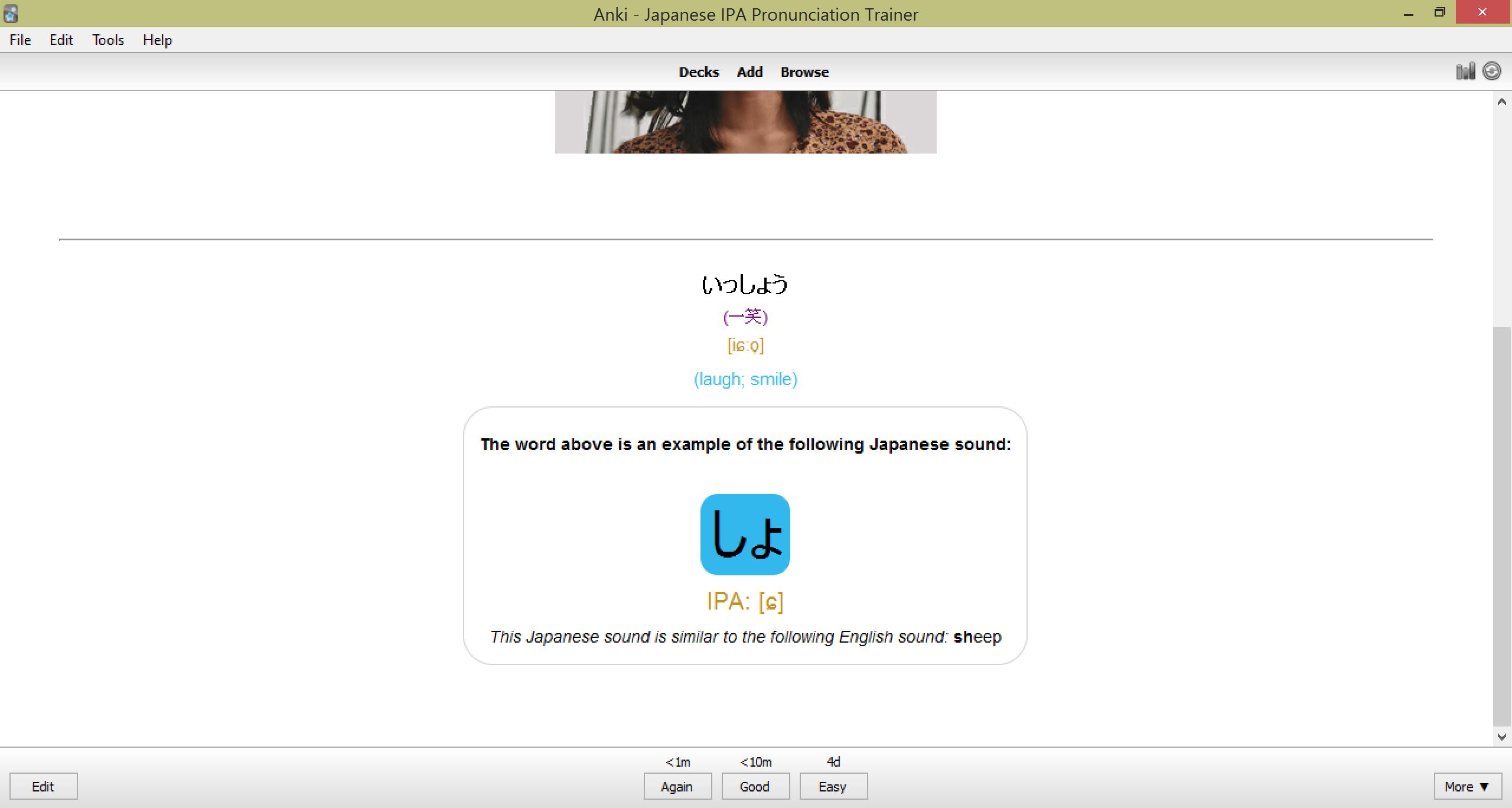Open the Tools menu
Screen dimensions: 1512x808
point(108,40)
